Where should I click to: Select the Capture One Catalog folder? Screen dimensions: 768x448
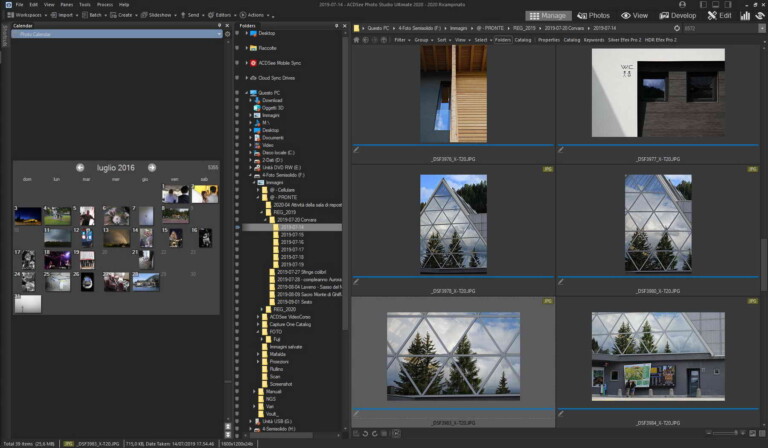(x=289, y=325)
